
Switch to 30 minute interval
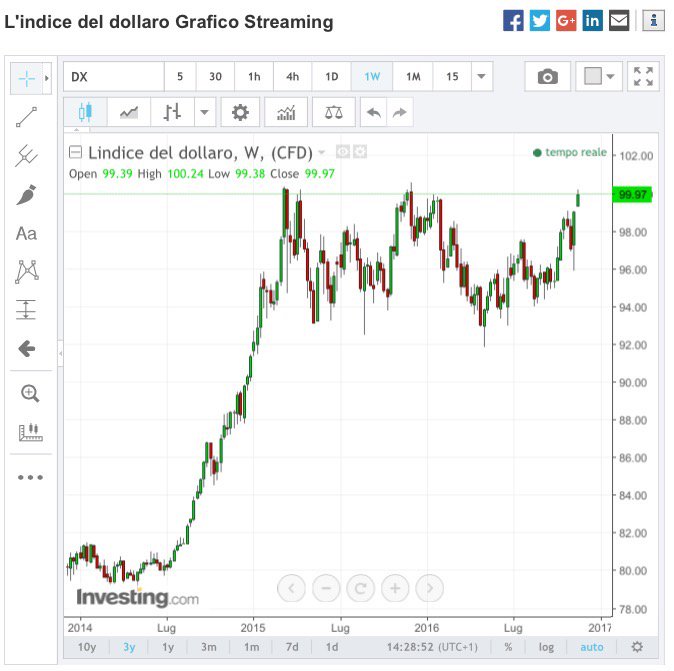pyautogui.click(x=215, y=77)
